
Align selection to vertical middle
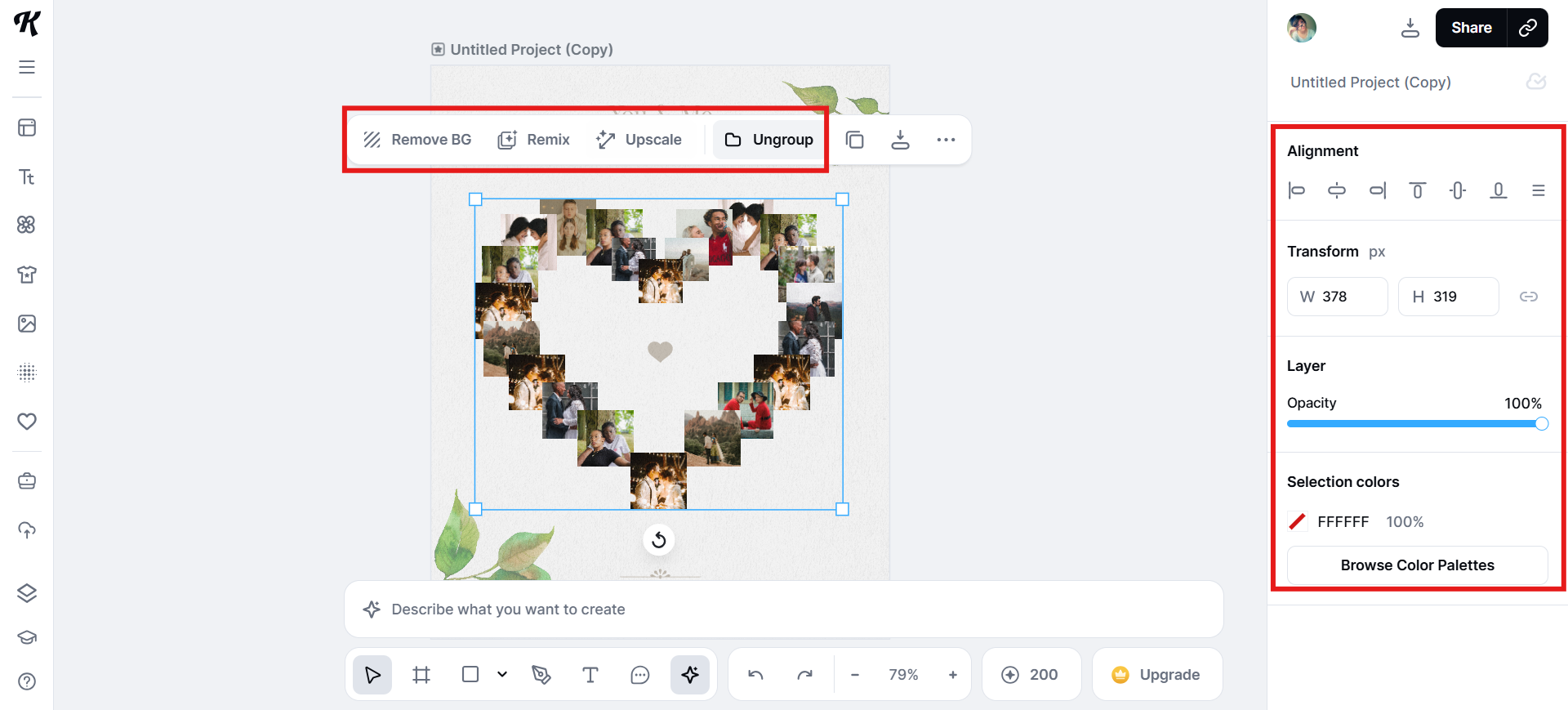[1458, 190]
